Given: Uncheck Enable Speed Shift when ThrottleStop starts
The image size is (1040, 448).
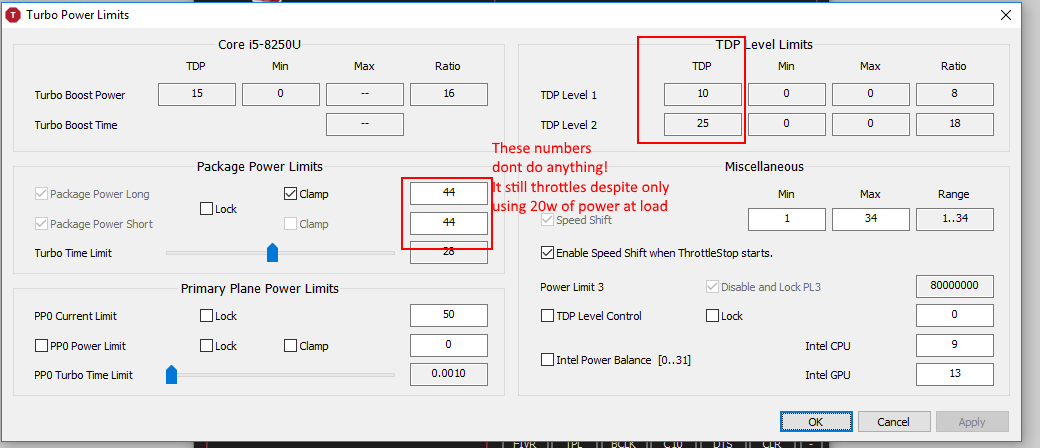Looking at the screenshot, I should pyautogui.click(x=547, y=253).
